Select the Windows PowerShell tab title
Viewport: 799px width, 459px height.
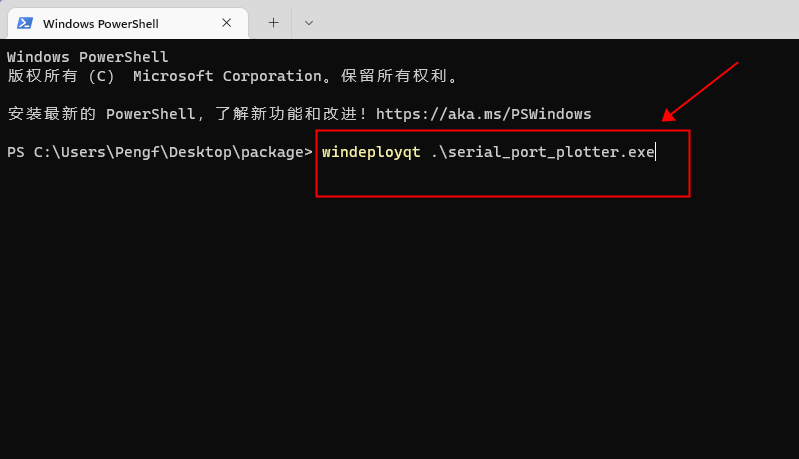coord(100,23)
